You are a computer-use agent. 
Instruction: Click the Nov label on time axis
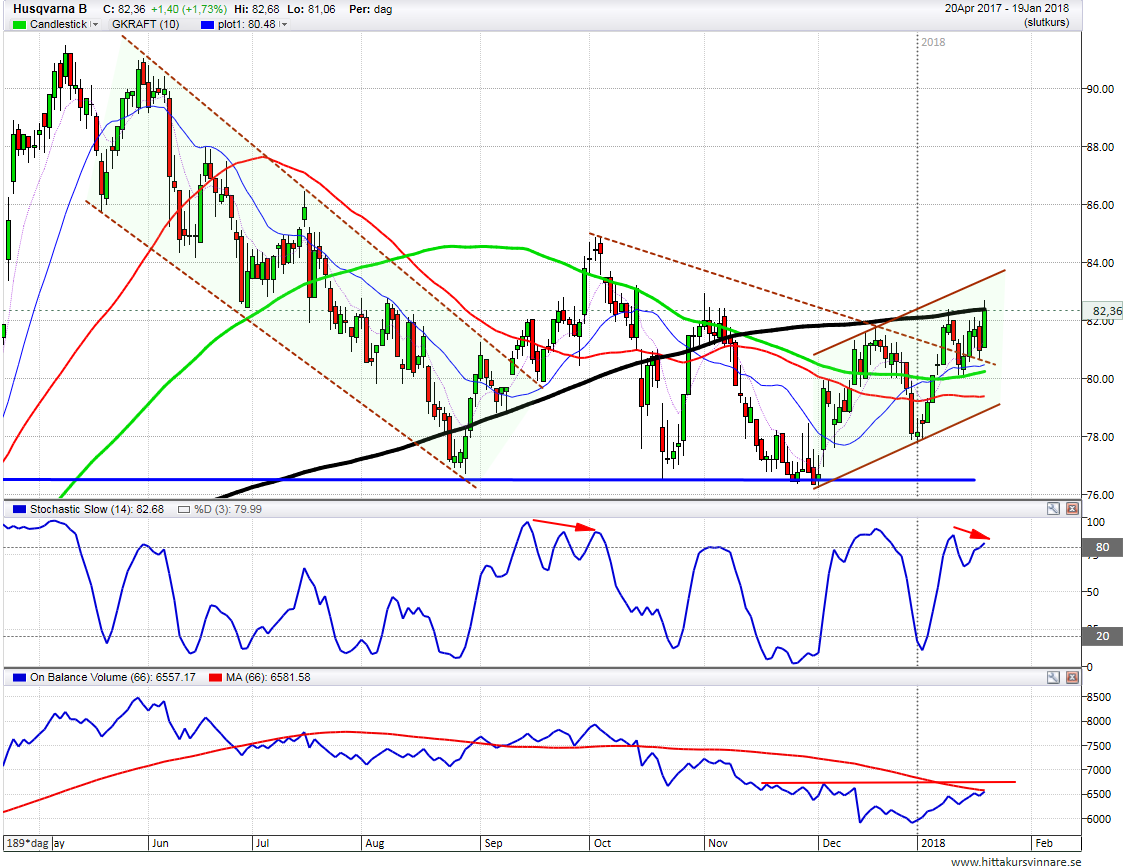718,843
